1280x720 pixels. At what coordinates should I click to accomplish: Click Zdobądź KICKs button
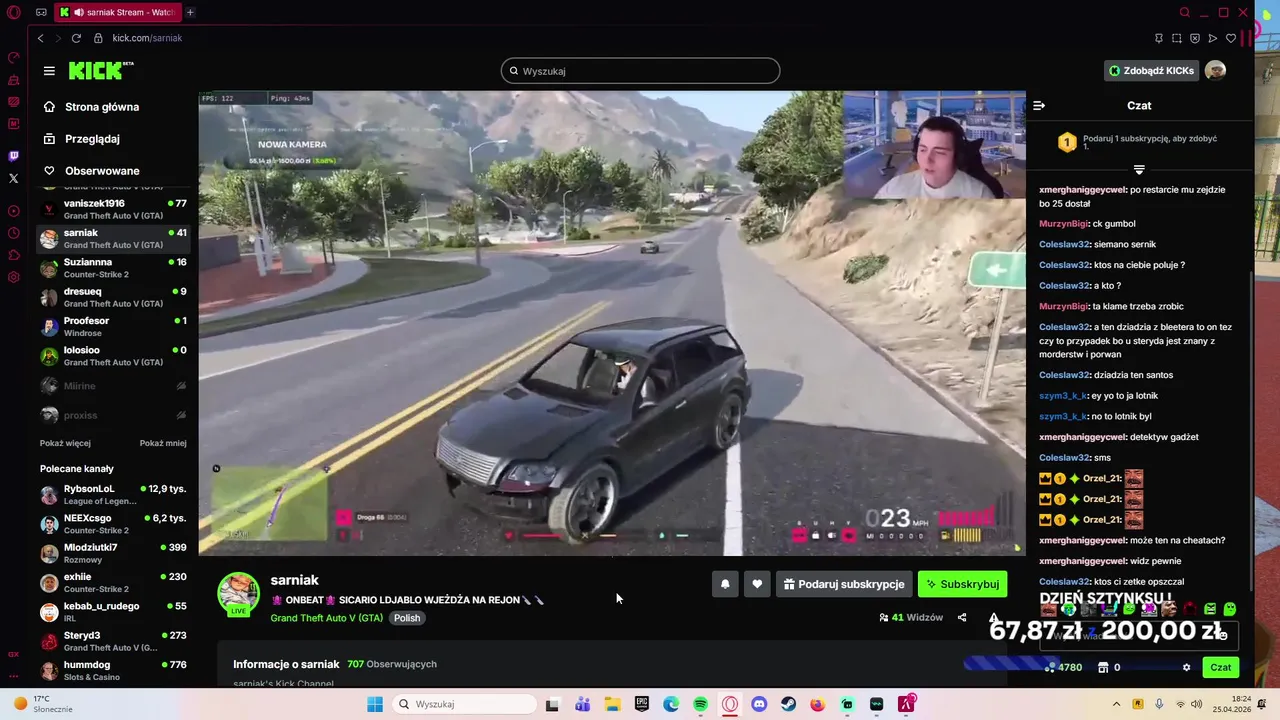pyautogui.click(x=1151, y=71)
